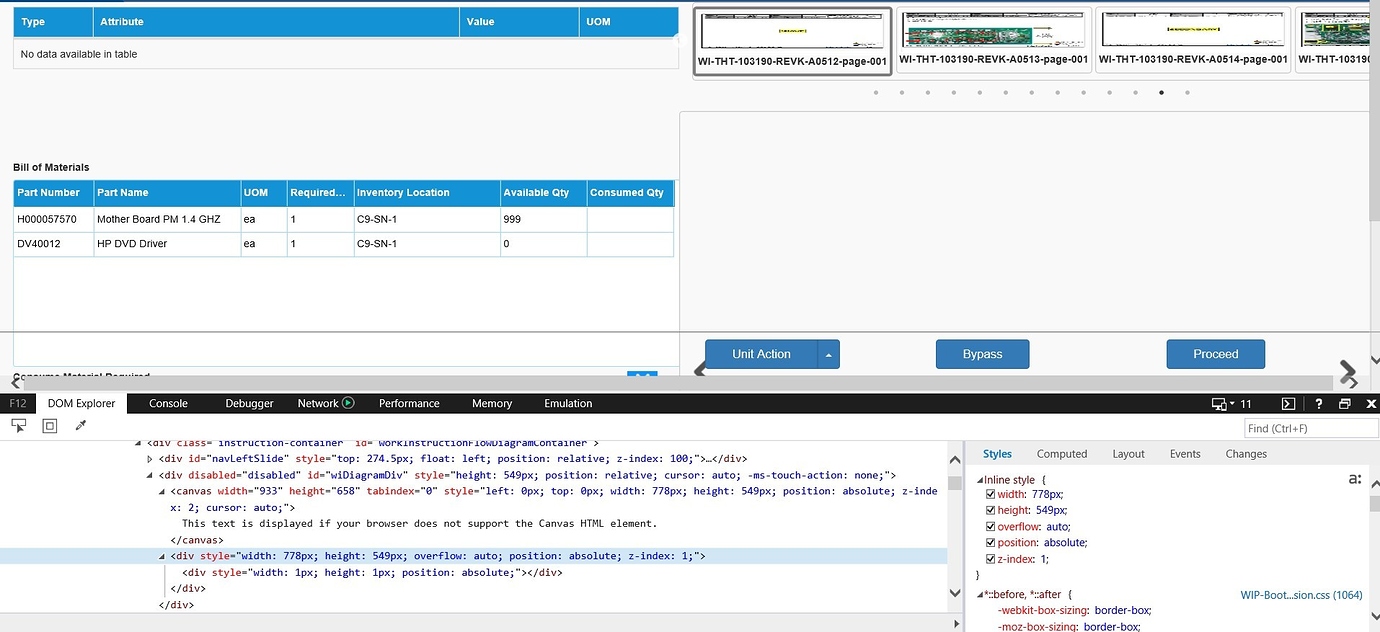Sort by the Inventory Location column header
The height and width of the screenshot is (632, 1380).
[427, 193]
